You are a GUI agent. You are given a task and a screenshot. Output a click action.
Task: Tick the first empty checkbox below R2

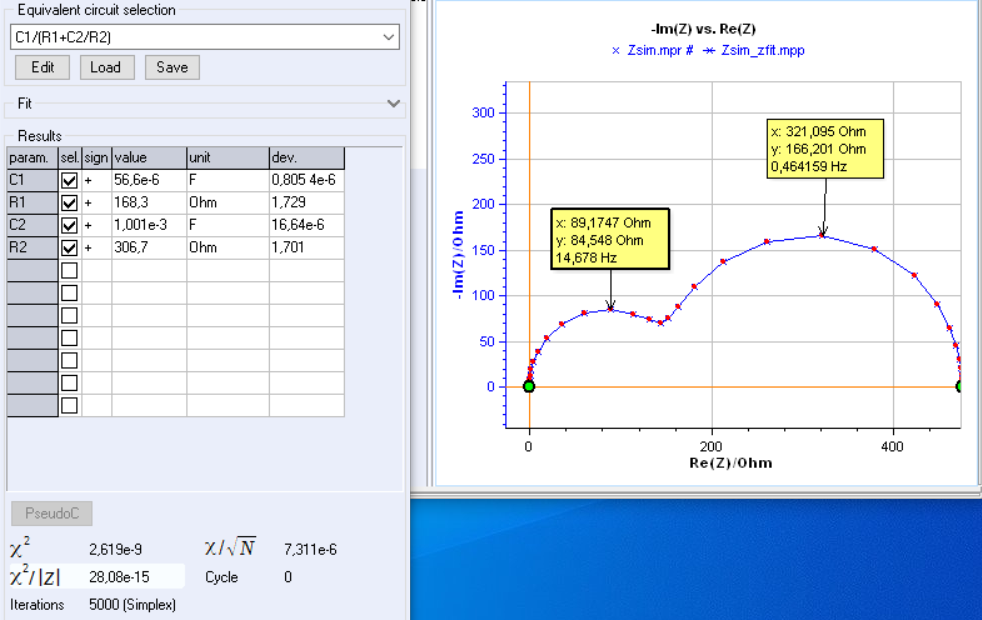[x=70, y=271]
